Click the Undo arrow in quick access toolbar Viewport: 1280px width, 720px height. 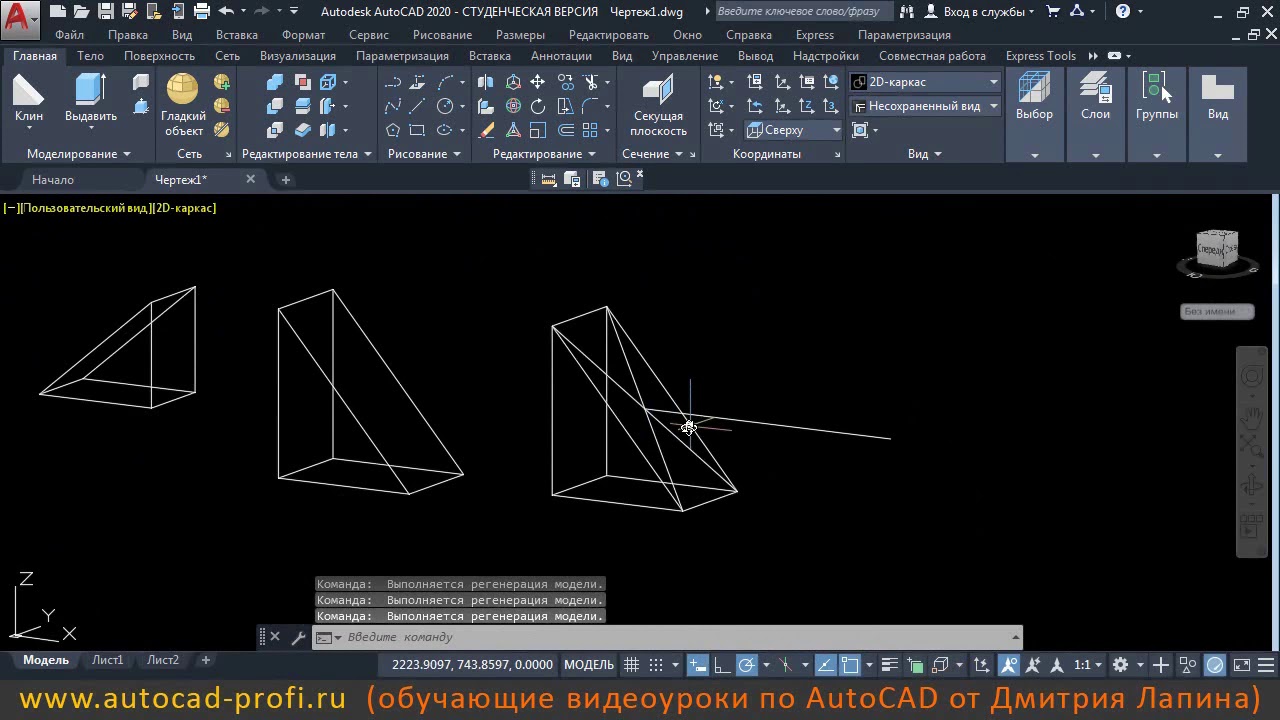point(226,12)
